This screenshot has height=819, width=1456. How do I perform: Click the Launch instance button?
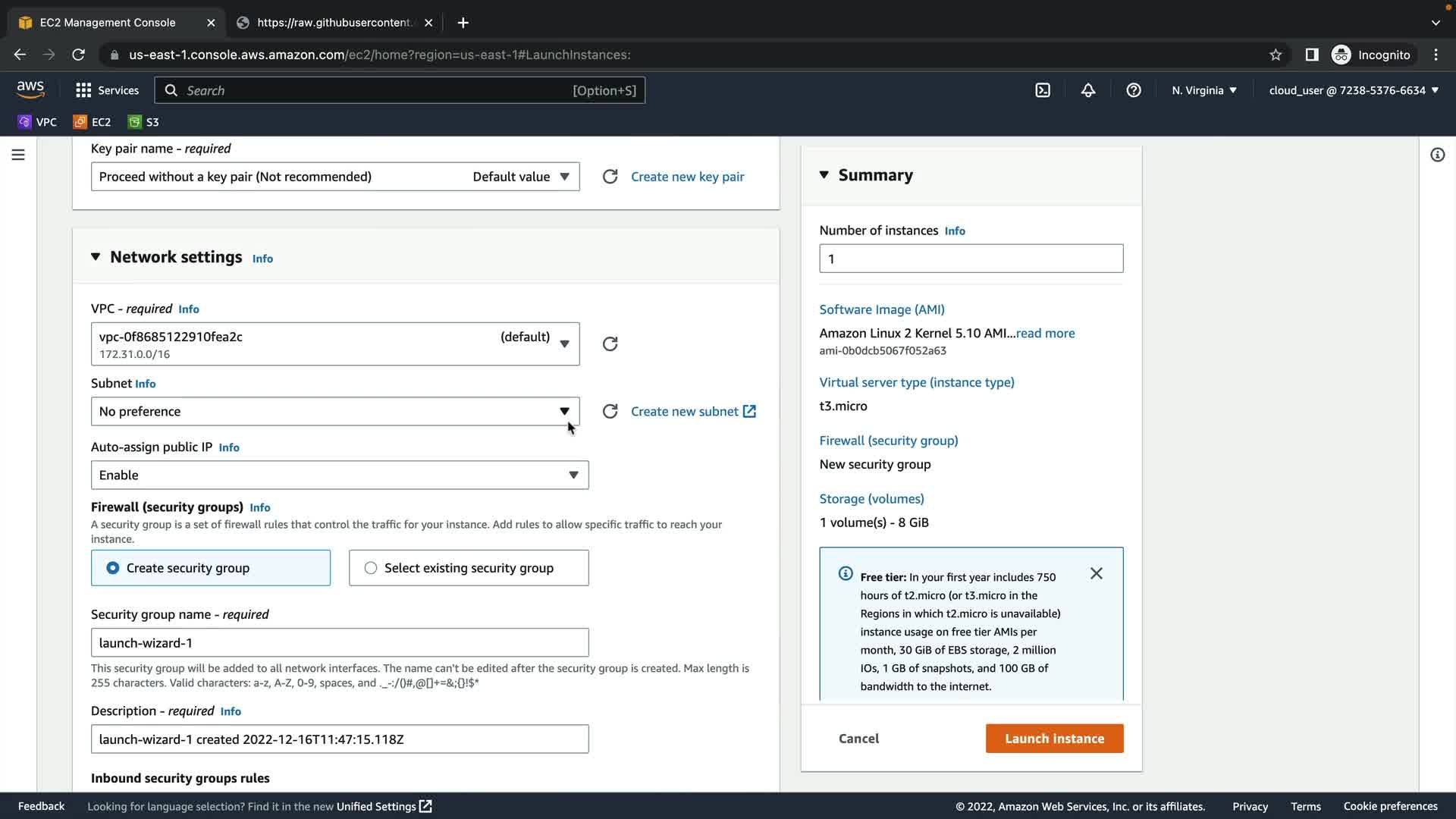(1054, 739)
